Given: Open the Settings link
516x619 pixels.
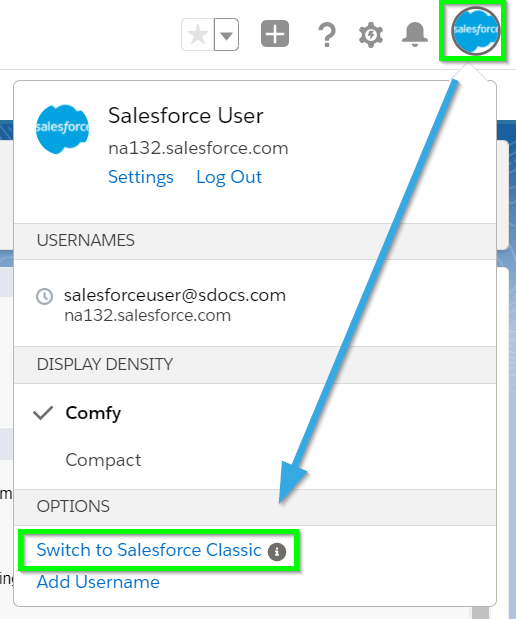Looking at the screenshot, I should point(141,177).
